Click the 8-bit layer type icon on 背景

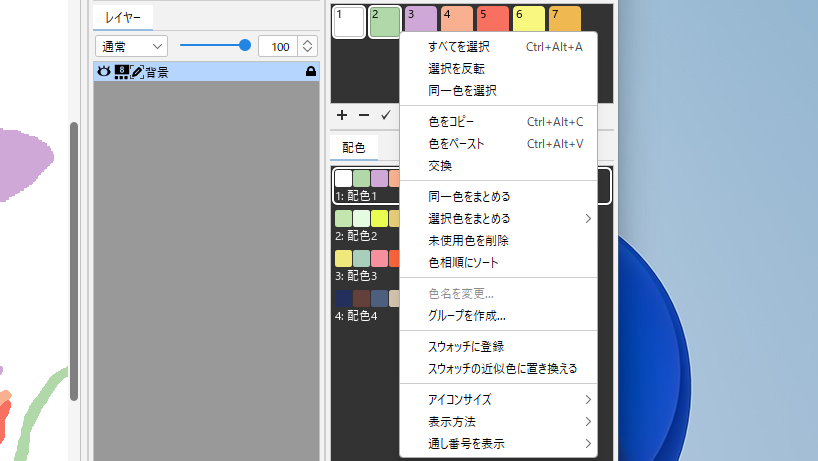[x=121, y=72]
